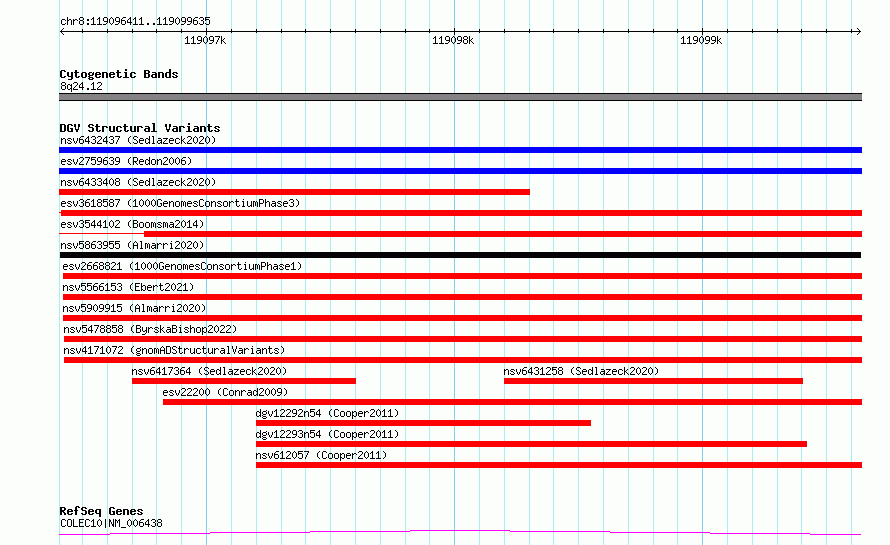Click the red bar for nsv5478858
890x545 pixels.
(x=463, y=339)
